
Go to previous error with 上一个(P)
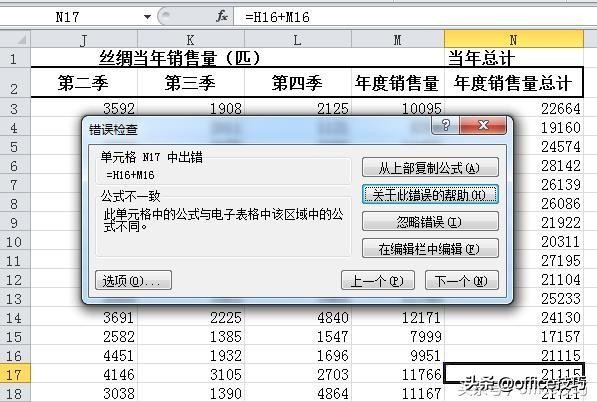tap(378, 281)
